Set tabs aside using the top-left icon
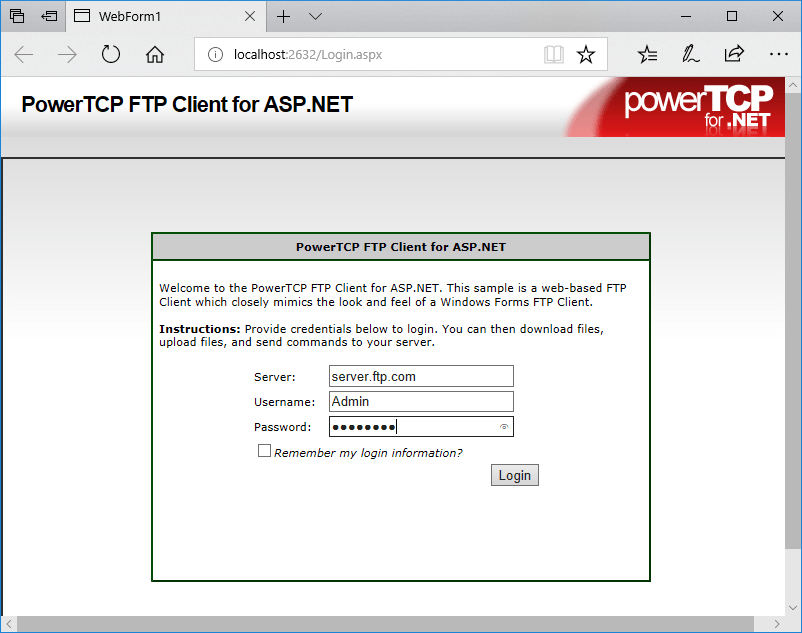802x633 pixels. coord(15,16)
